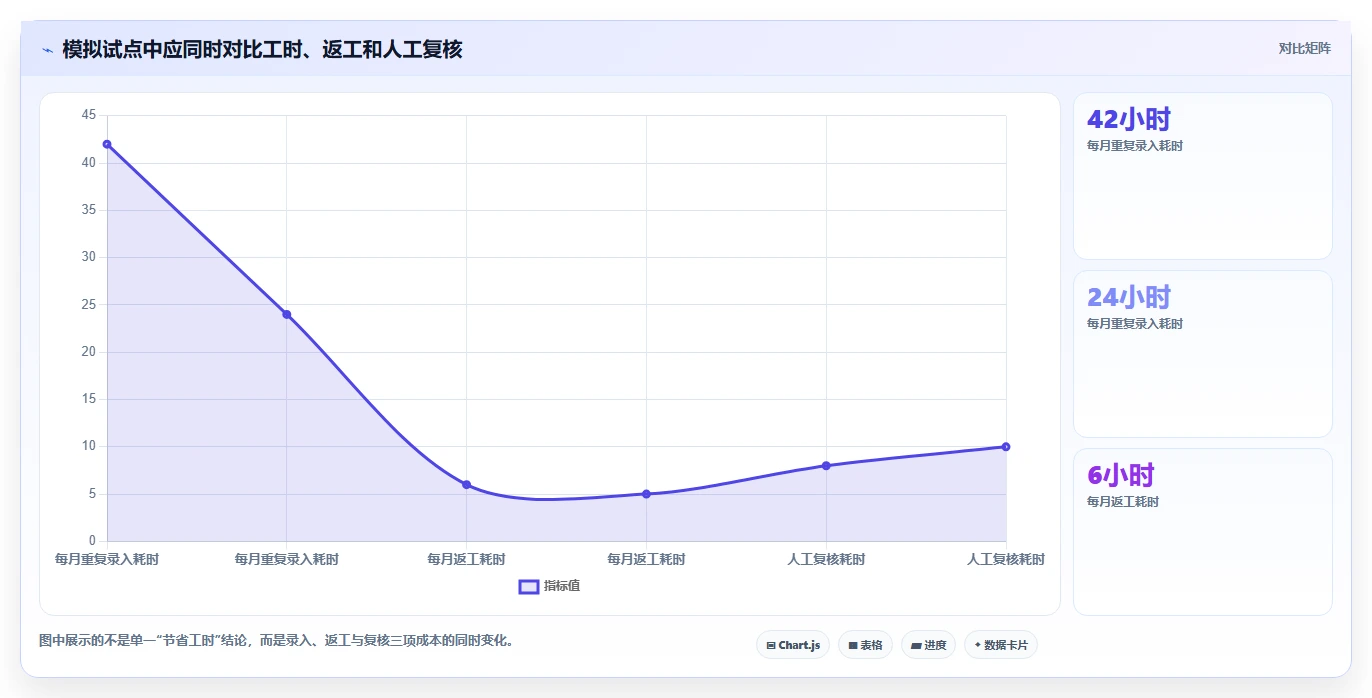Click the y-axis tick label 30

89,257
